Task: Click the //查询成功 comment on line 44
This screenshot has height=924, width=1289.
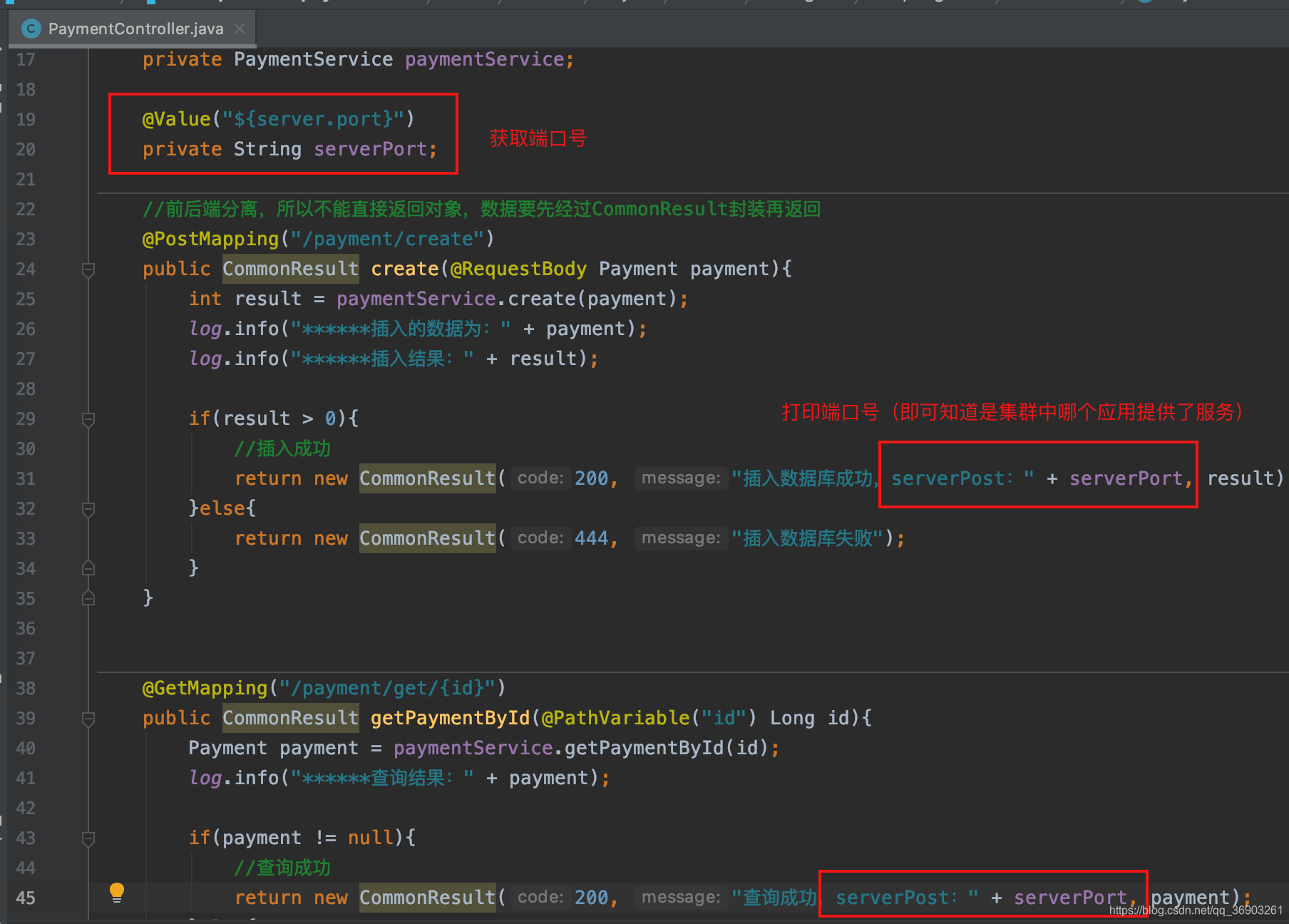Action: [x=282, y=868]
